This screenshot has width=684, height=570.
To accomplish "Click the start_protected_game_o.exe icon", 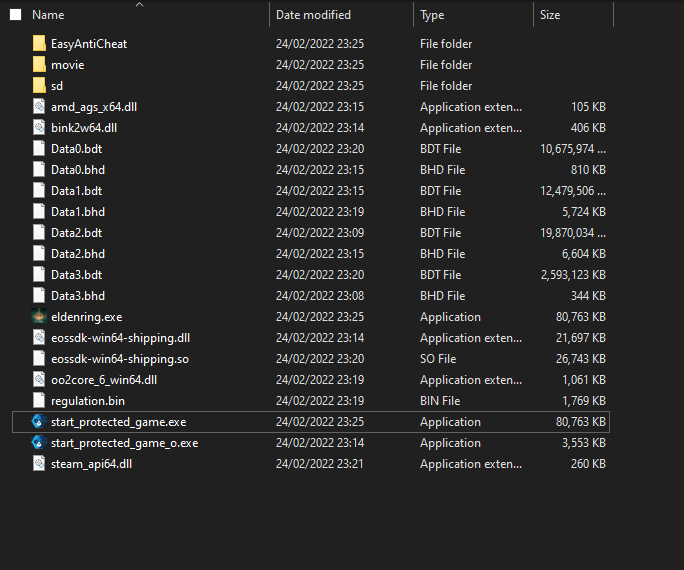I will (x=39, y=443).
